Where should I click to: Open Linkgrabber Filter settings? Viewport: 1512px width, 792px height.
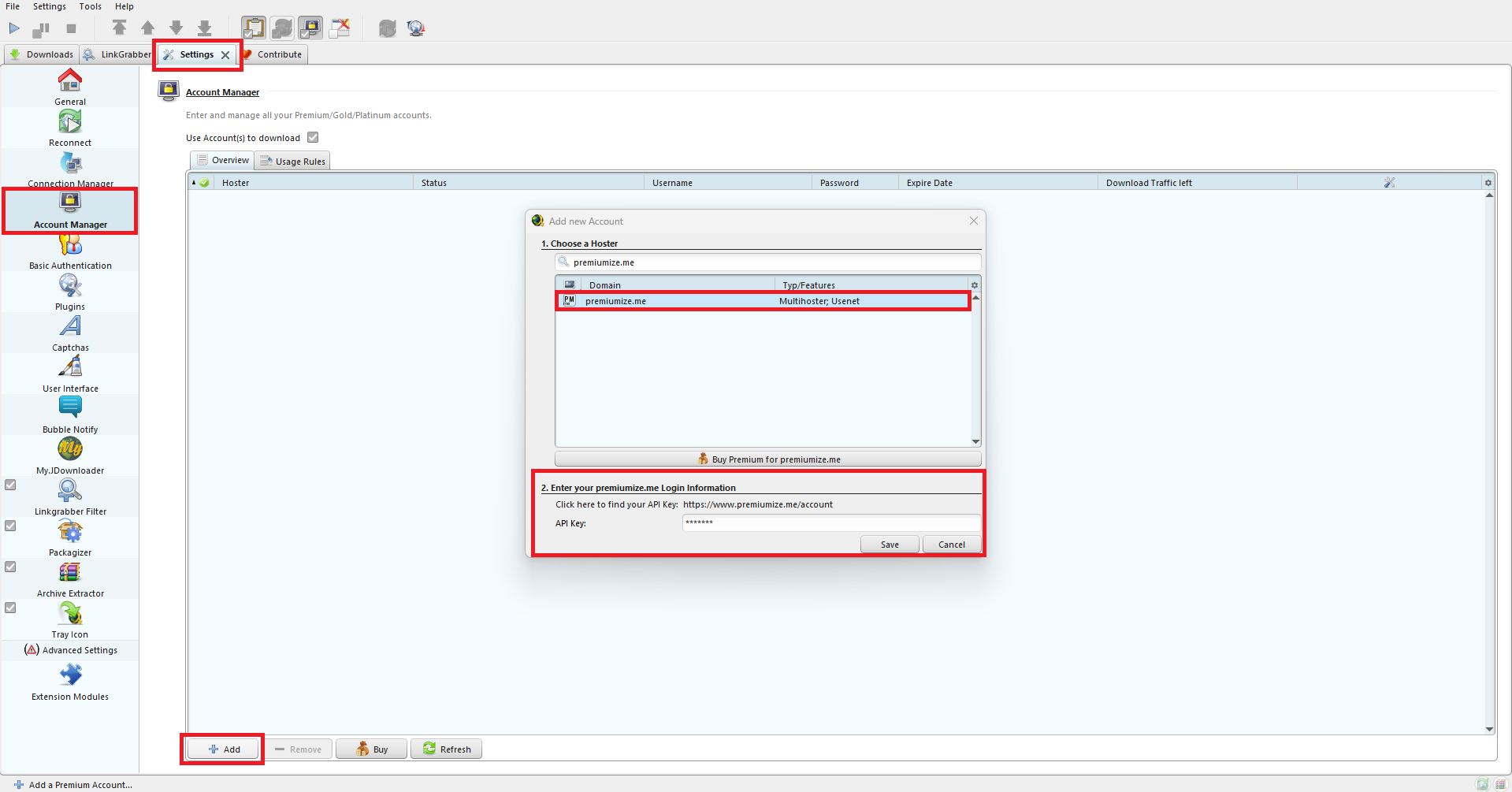(70, 498)
